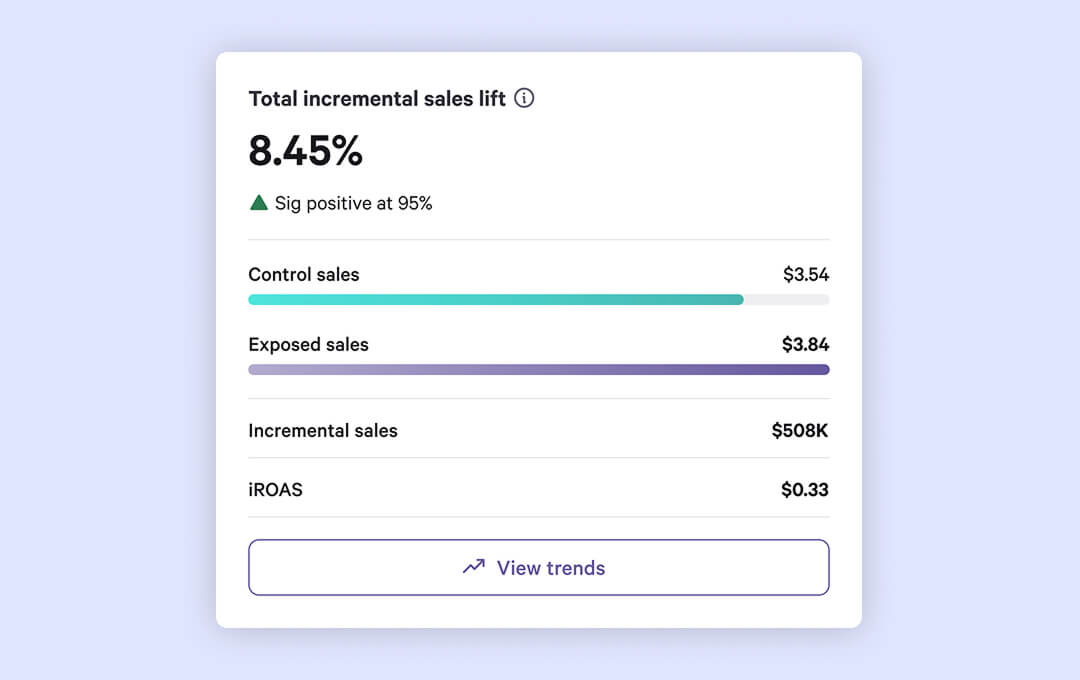Click the info badge beside Total incremental sales lift
Screen dimensions: 1080x680
524,98
